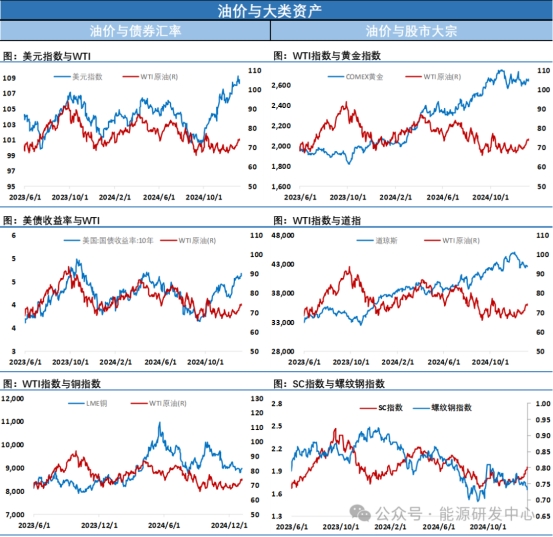Click chart title 图：SC指数与螺纹钢指数
Screen dimensions: 553x537
pyautogui.click(x=329, y=384)
